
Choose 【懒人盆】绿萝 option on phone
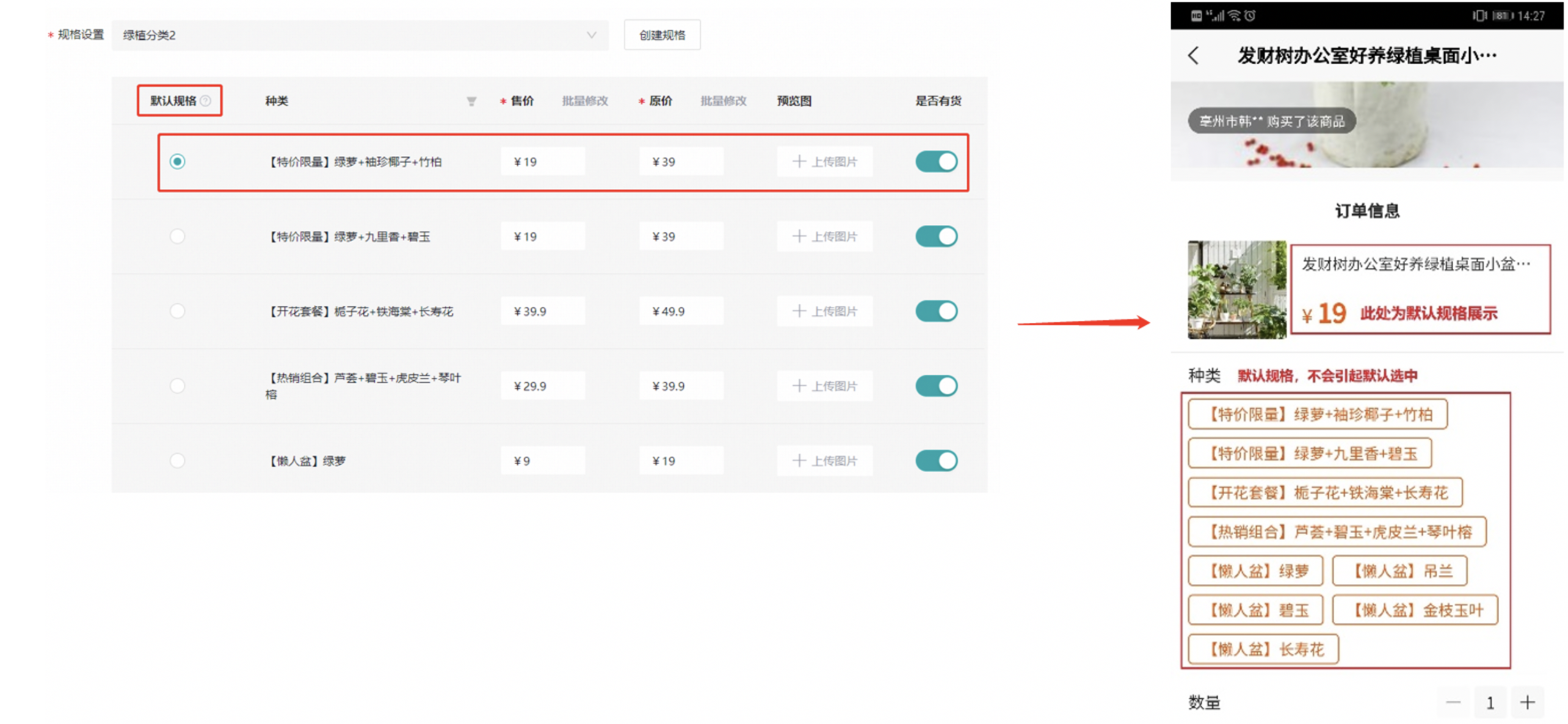(x=1255, y=571)
